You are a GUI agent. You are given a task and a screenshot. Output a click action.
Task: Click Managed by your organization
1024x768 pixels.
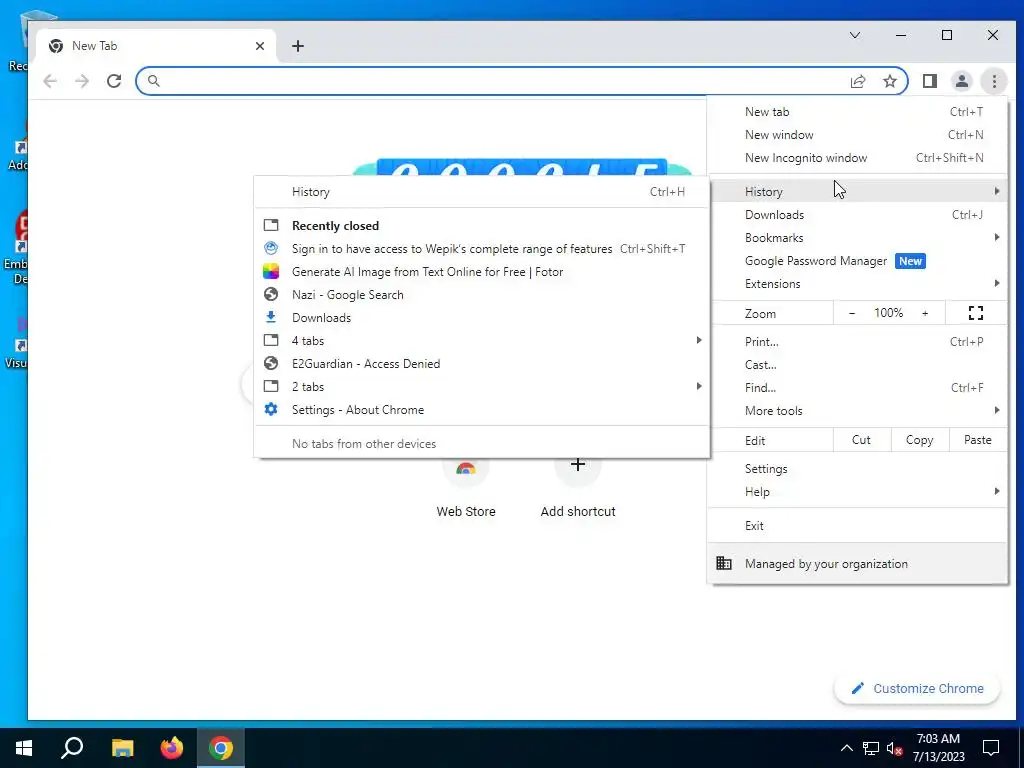[858, 564]
